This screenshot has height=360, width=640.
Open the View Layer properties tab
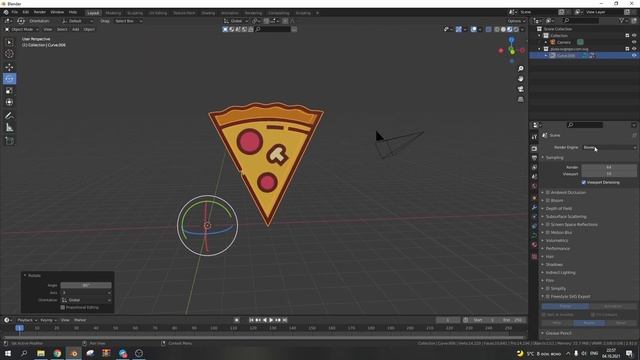pos(534,167)
